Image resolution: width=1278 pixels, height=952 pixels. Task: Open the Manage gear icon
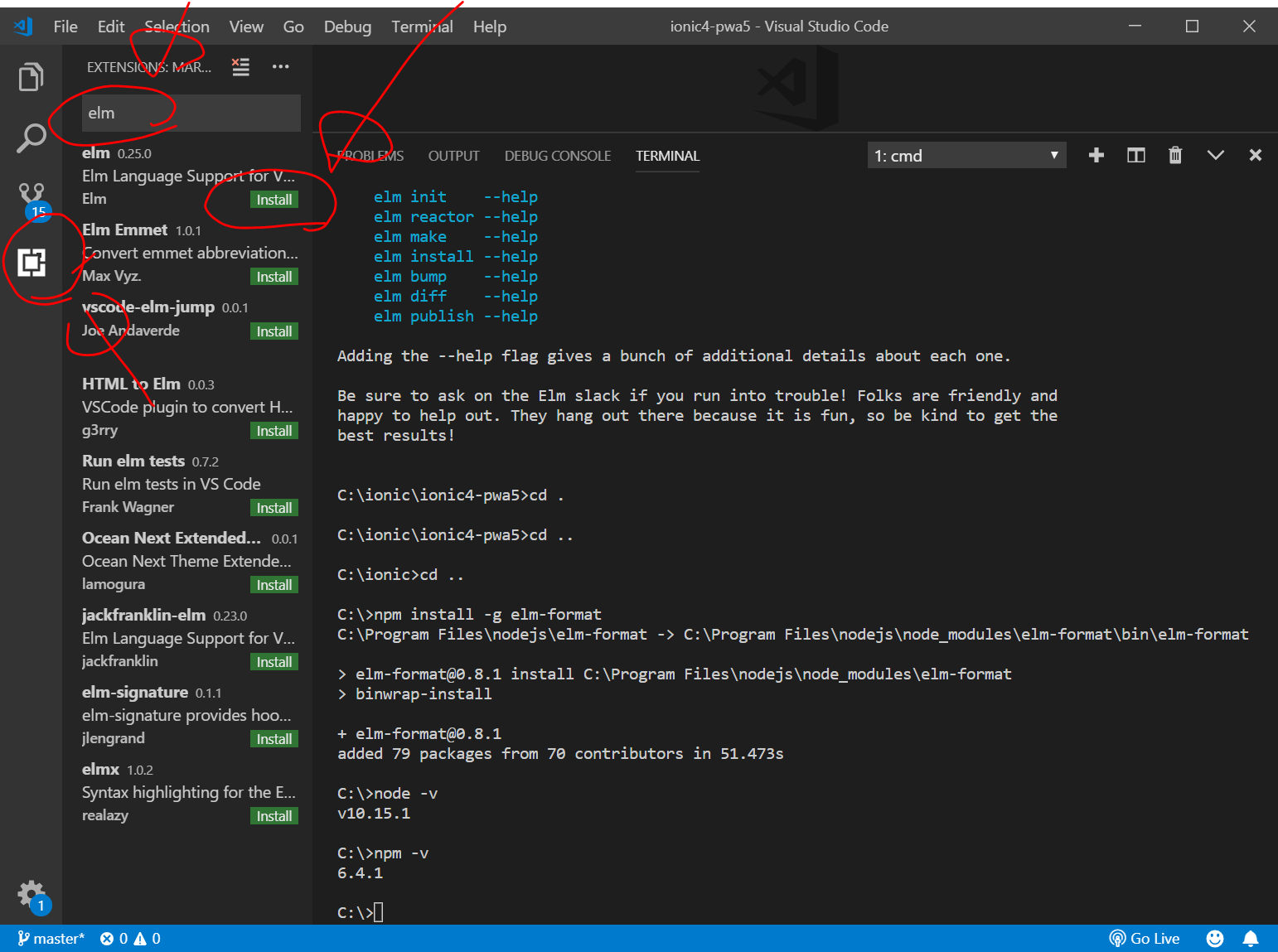(x=31, y=894)
